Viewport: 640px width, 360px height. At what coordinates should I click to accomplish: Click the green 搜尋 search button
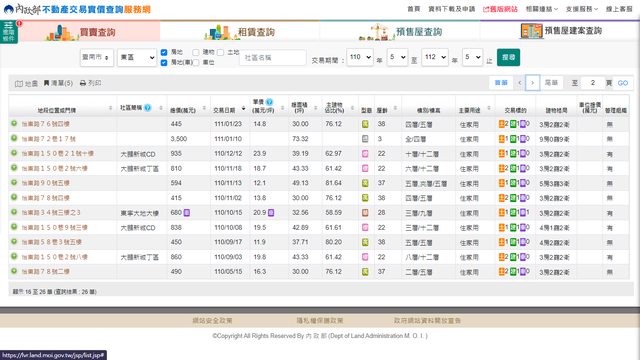[x=508, y=58]
